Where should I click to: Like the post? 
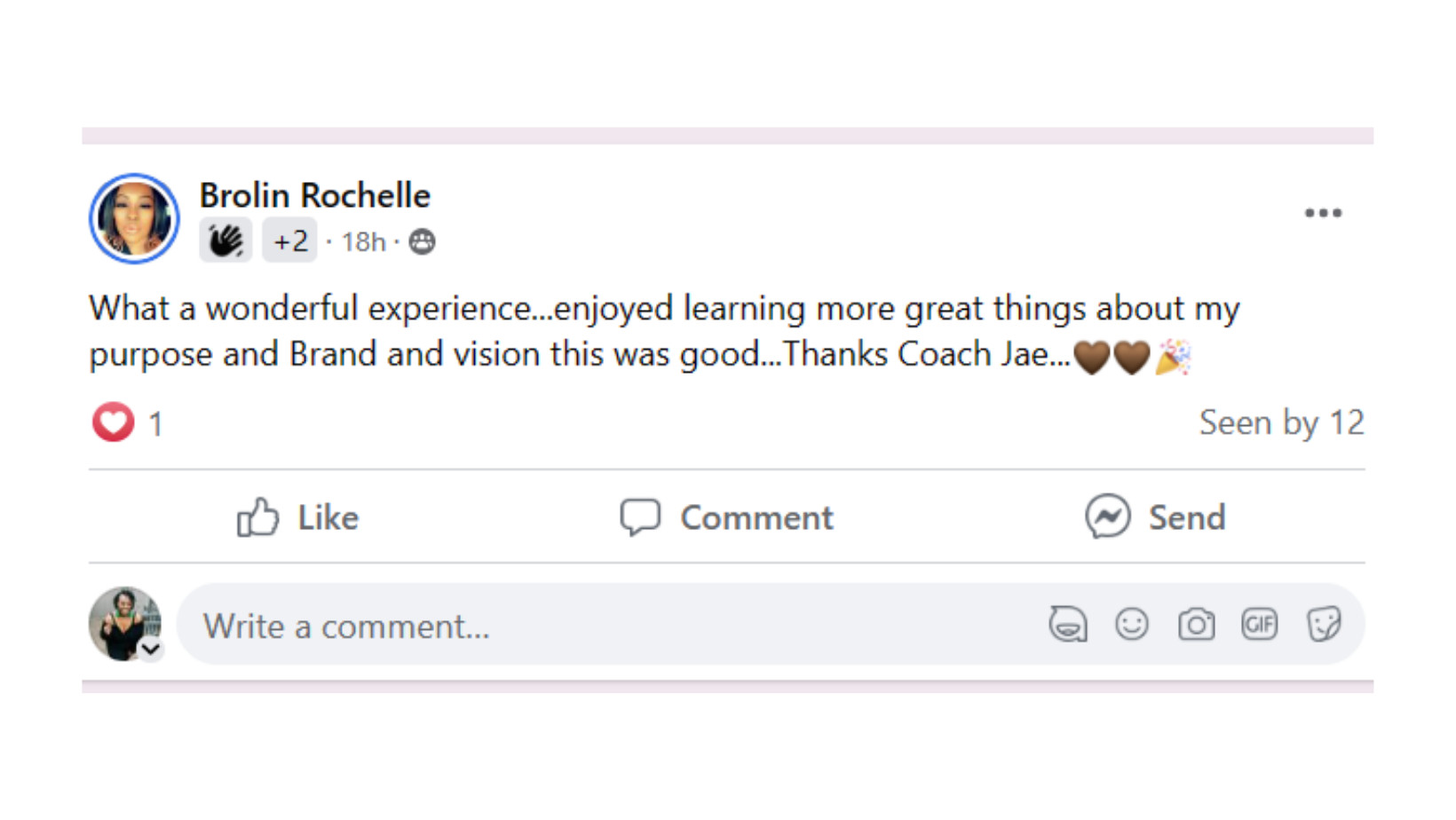[297, 517]
